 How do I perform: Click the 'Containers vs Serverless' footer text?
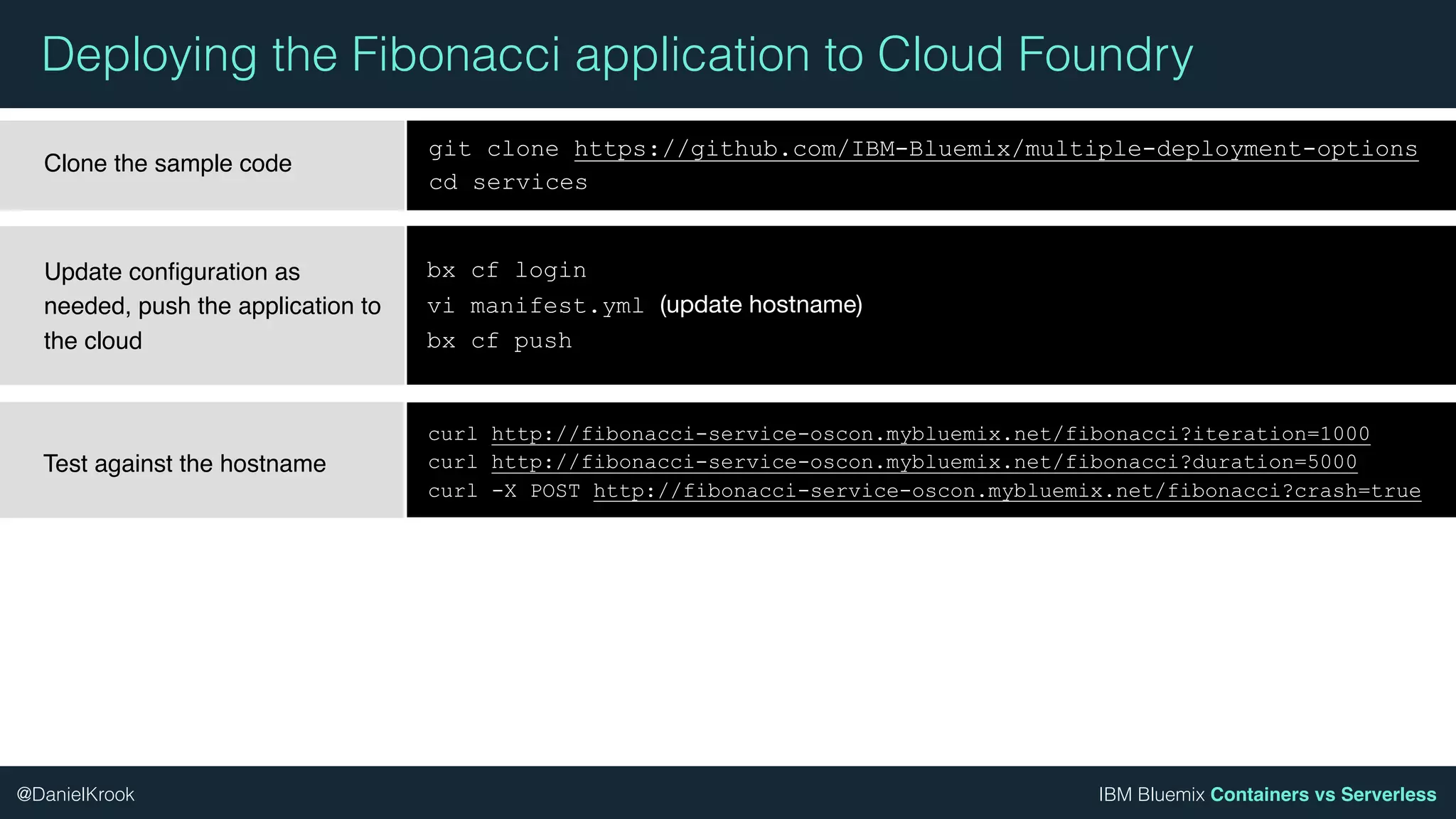(x=1323, y=794)
